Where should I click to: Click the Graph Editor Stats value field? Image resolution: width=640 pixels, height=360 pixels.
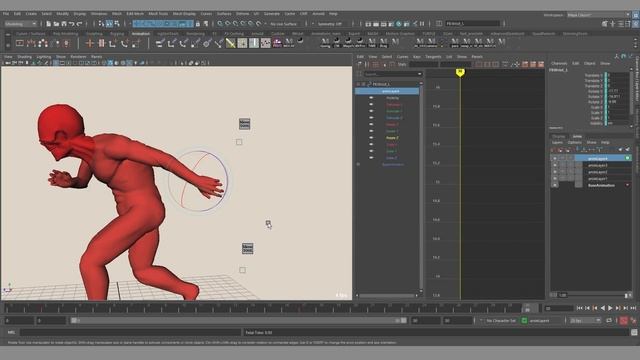(x=423, y=64)
